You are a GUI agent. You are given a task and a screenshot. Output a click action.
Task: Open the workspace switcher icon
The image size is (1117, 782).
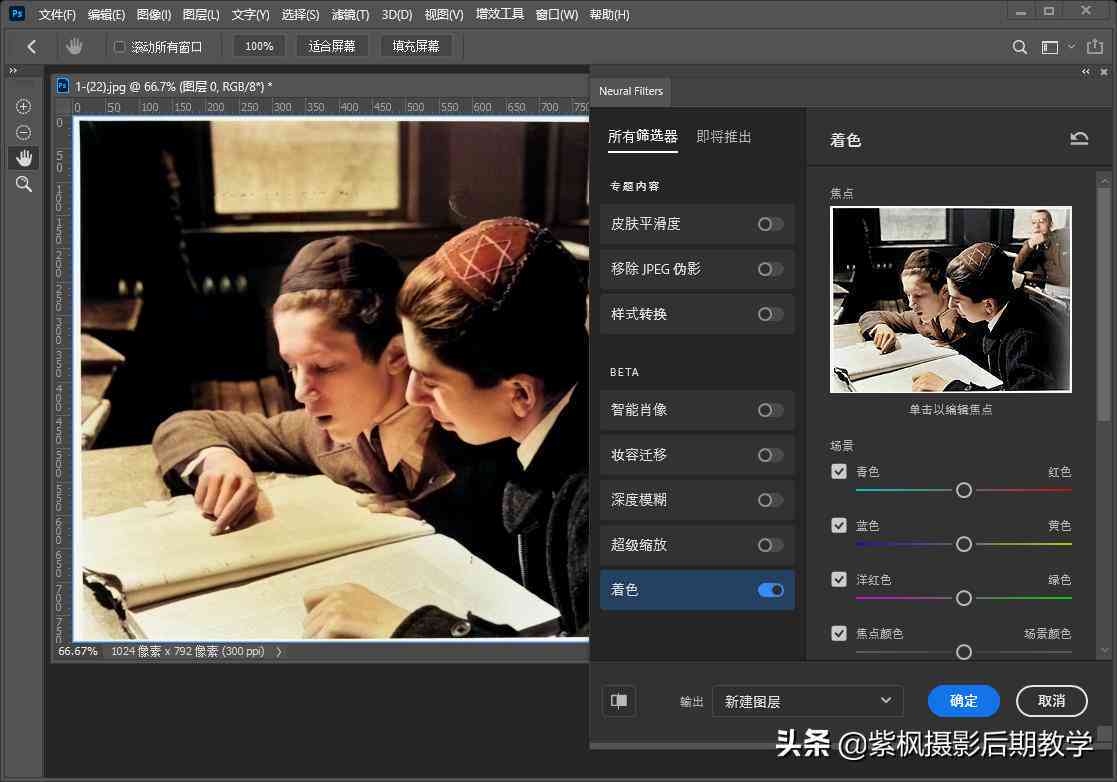pos(1050,47)
